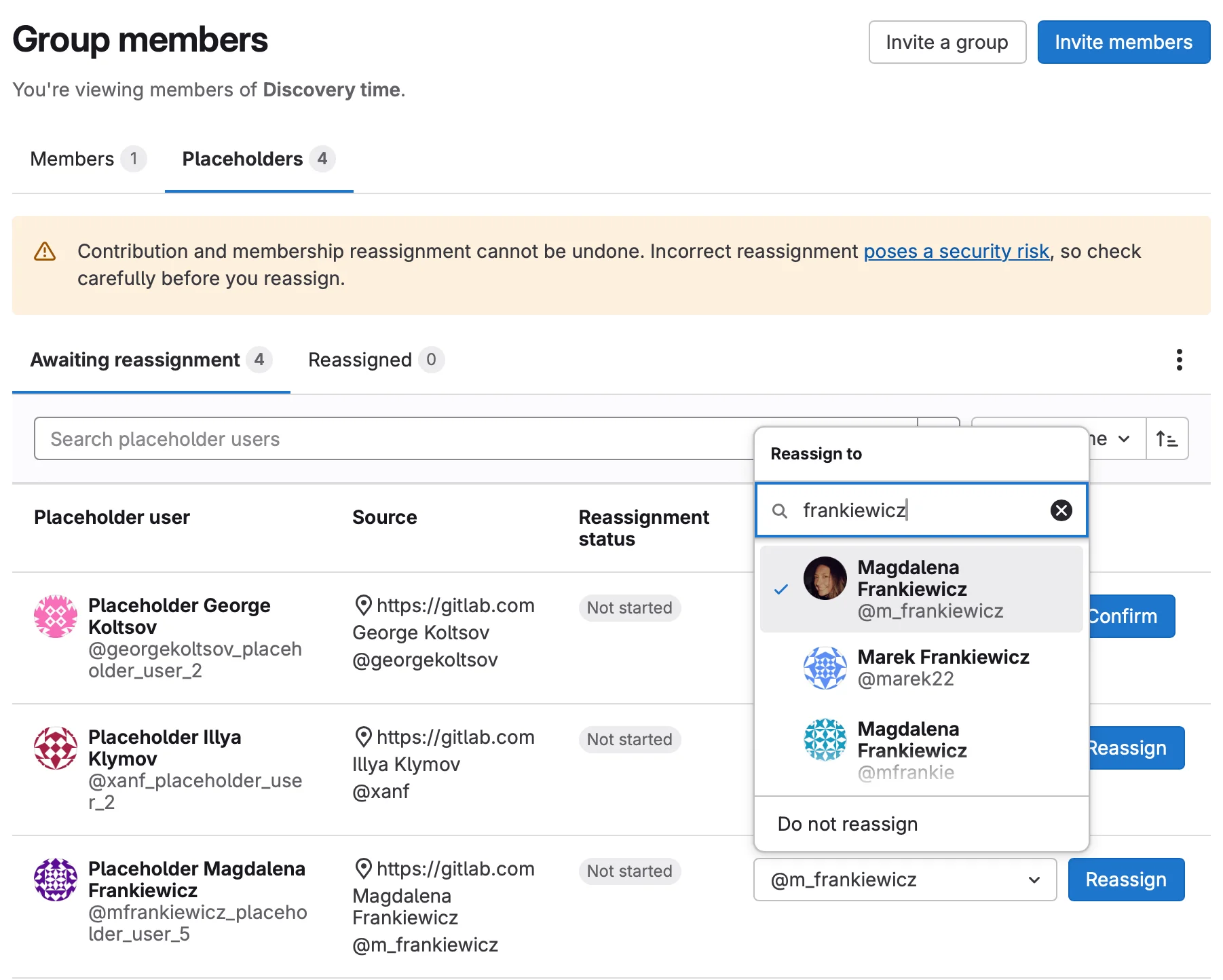Click Placeholder George Koltsov's avatar
Viewport: 1223px width, 980px height.
pyautogui.click(x=55, y=616)
